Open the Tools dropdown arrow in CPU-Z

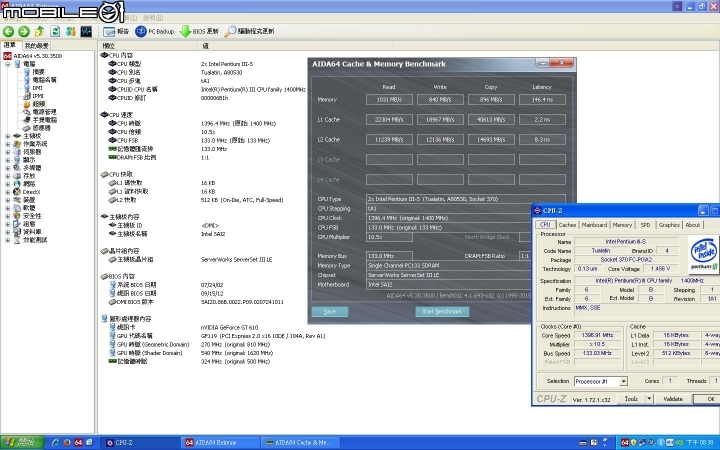[649, 399]
